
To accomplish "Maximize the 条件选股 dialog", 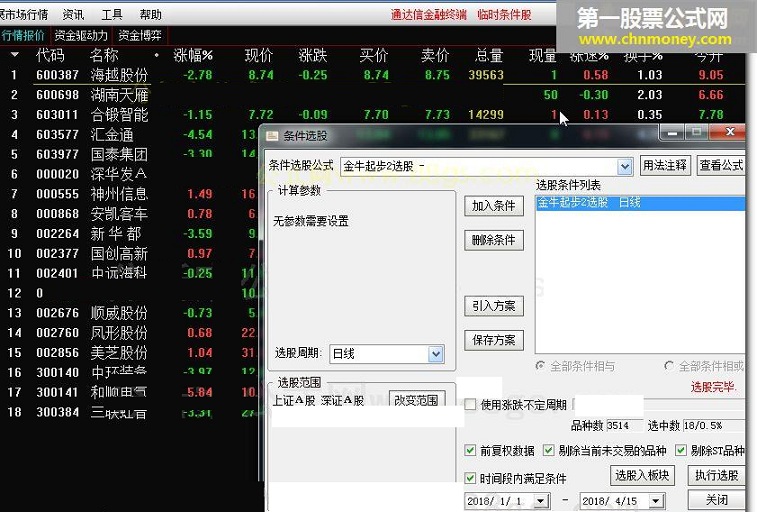I will pos(696,132).
